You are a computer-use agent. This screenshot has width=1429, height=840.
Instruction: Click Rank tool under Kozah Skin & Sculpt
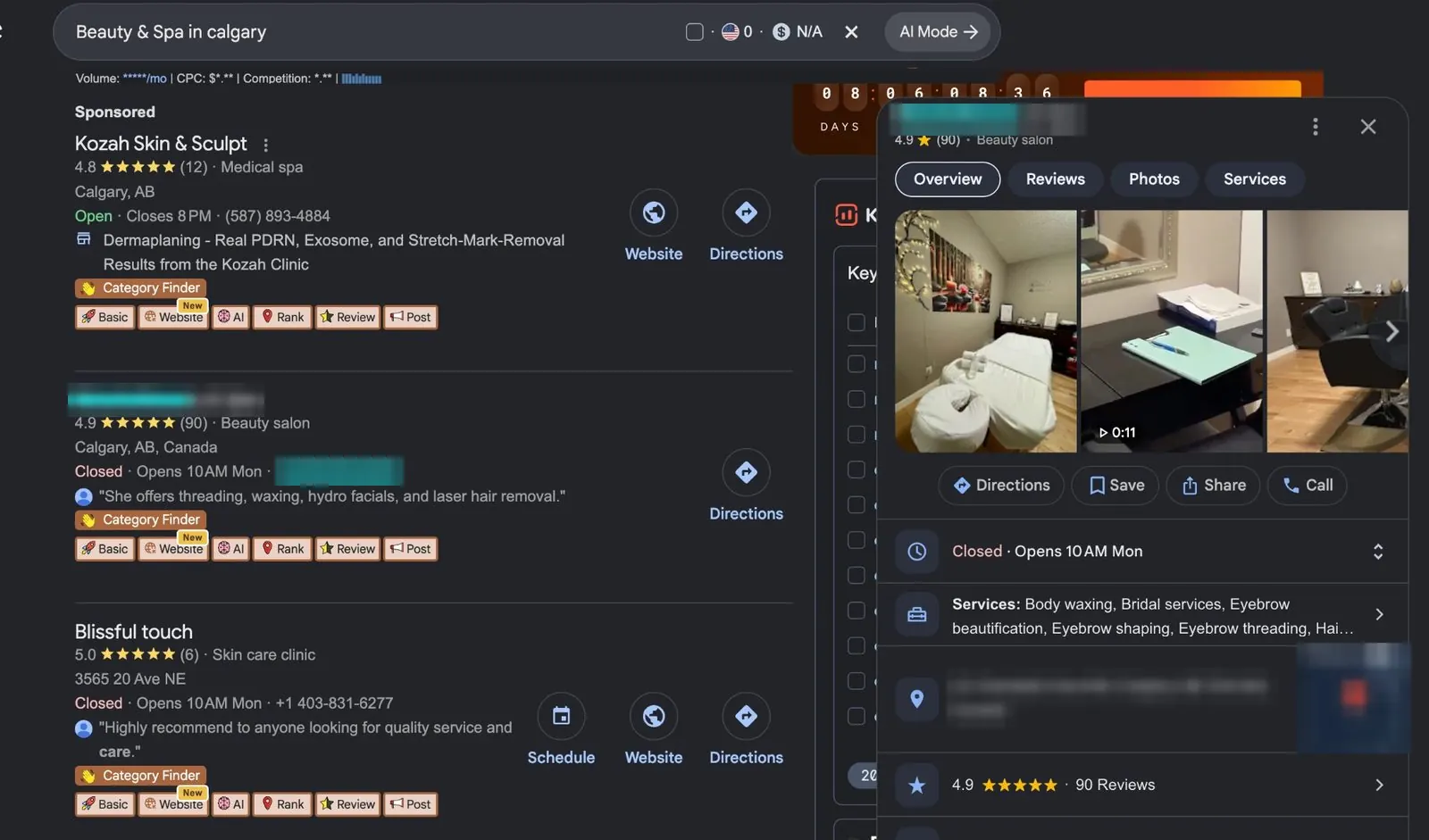tap(282, 317)
